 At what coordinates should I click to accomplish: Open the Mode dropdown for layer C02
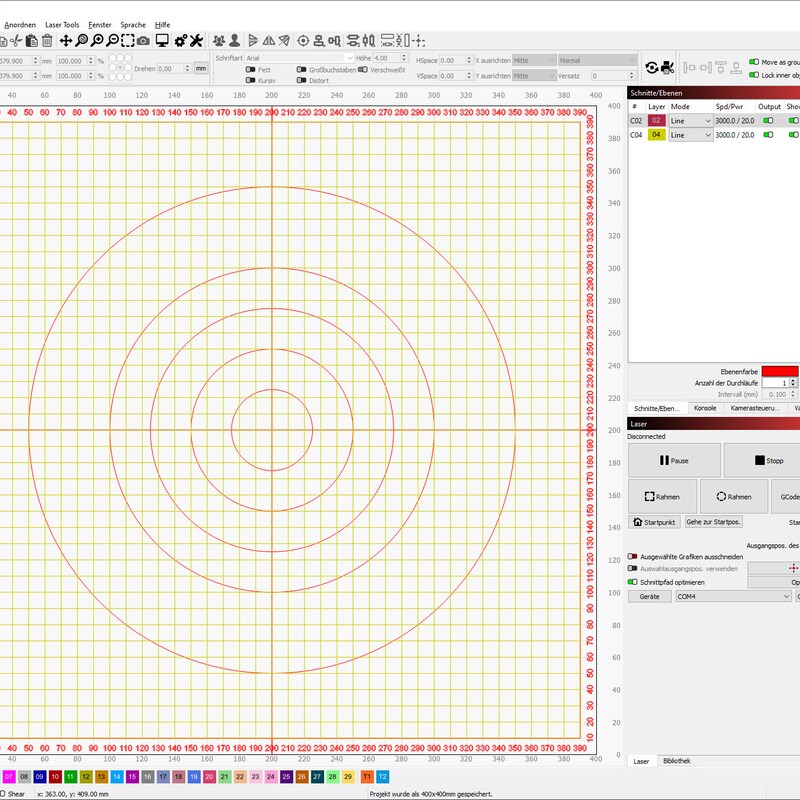(690, 120)
